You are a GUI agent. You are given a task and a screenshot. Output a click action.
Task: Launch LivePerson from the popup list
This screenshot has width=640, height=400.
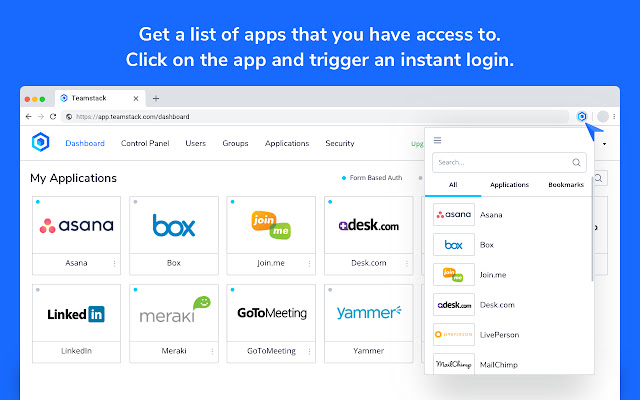point(508,335)
